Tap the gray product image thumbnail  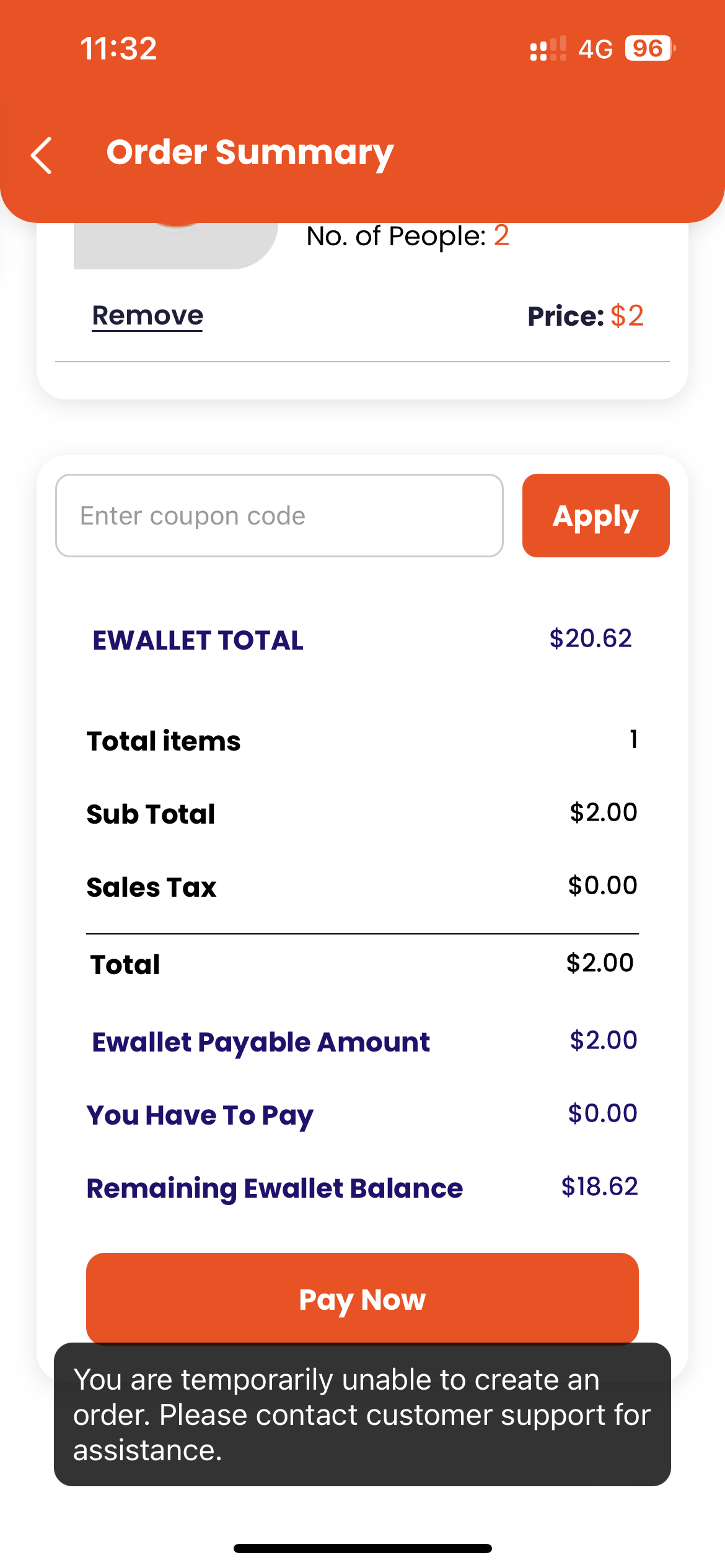tap(175, 246)
